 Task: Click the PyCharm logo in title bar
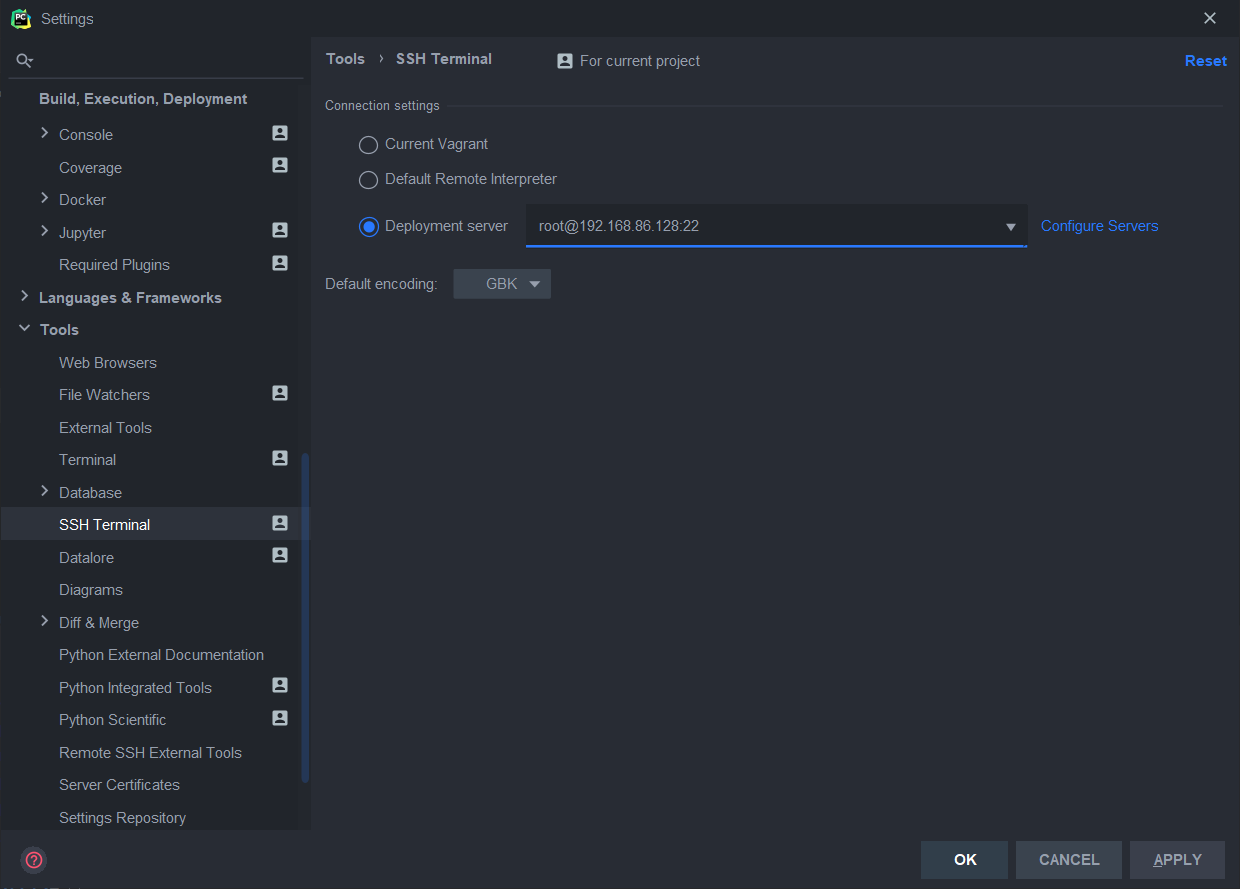pos(20,18)
